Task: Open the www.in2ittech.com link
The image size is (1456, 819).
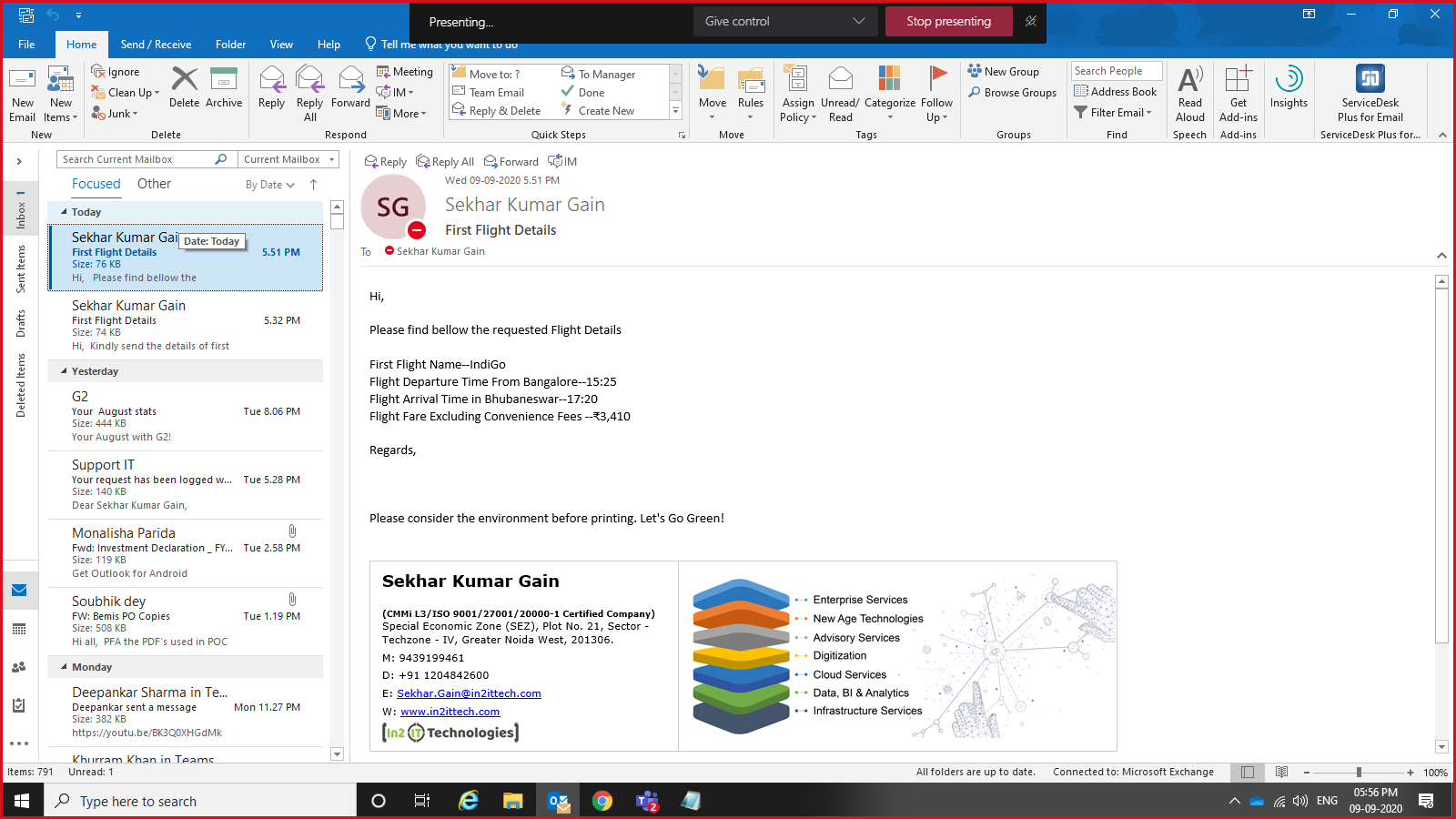Action: pos(450,712)
